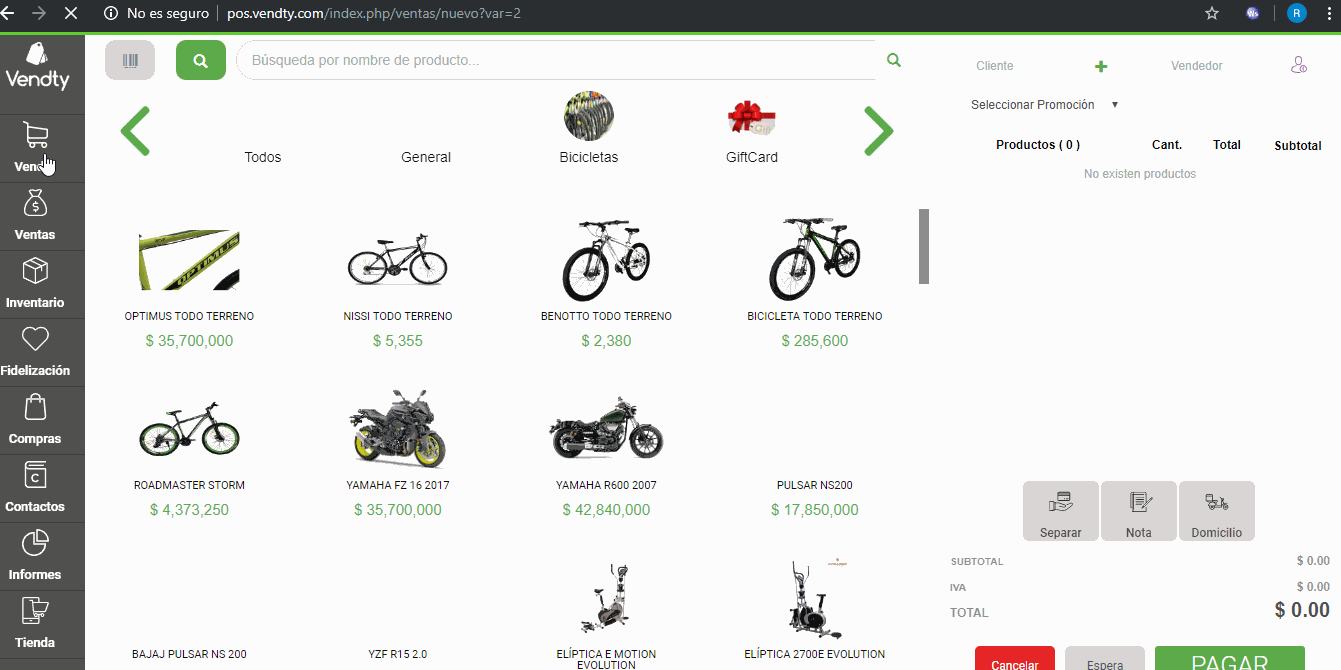Screen dimensions: 1341x670
Task: Click the Cliente field
Action: [995, 66]
